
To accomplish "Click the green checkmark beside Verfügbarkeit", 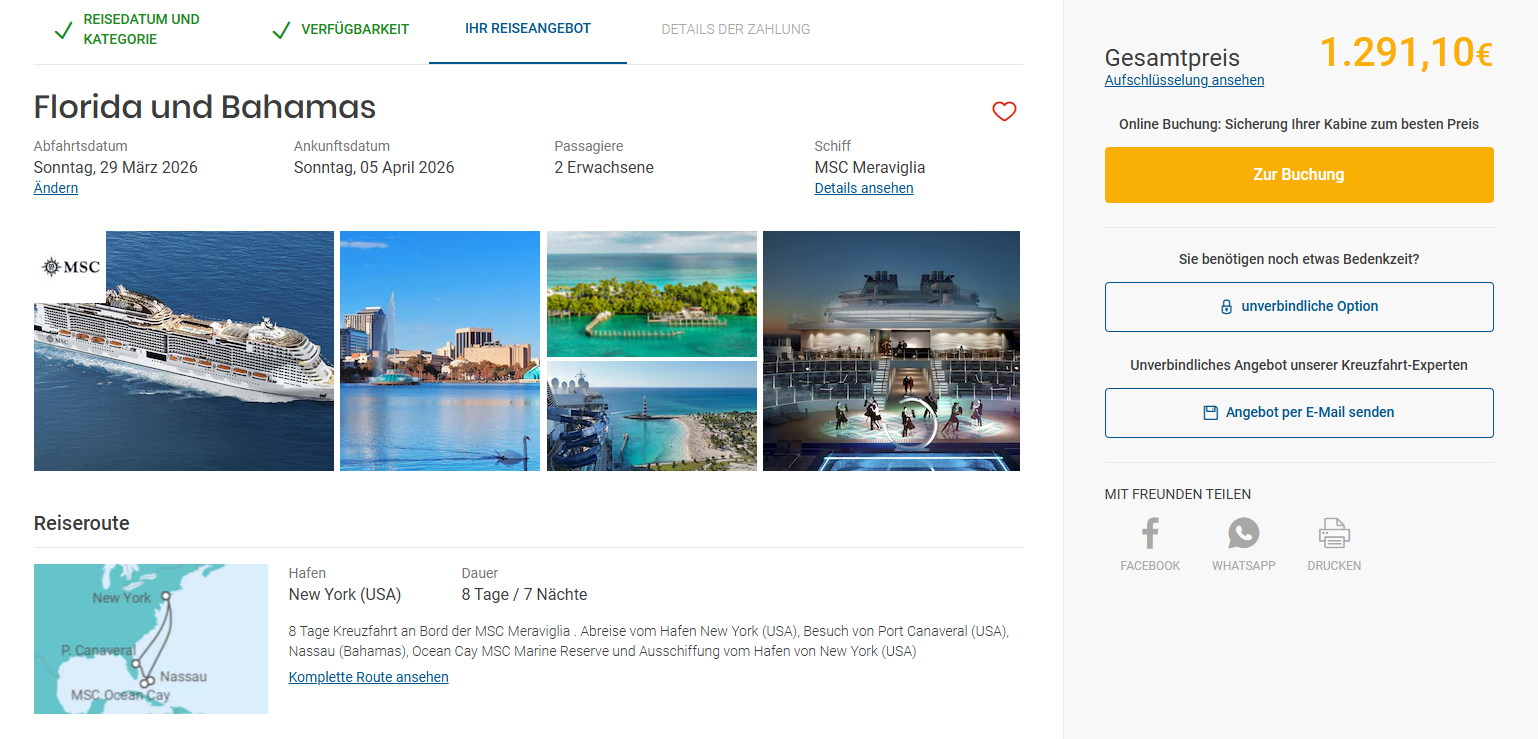I will (281, 30).
